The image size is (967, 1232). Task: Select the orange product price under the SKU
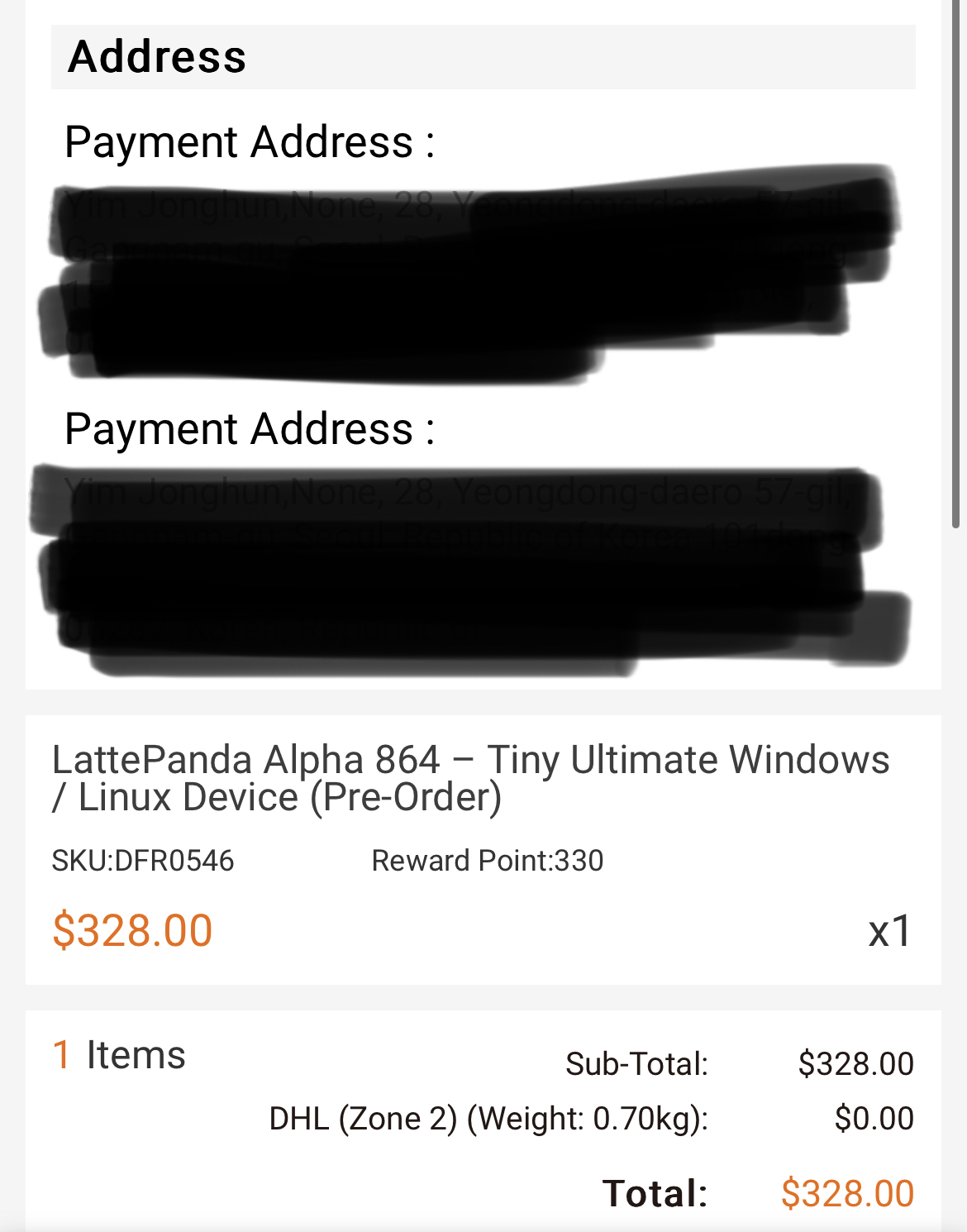132,931
